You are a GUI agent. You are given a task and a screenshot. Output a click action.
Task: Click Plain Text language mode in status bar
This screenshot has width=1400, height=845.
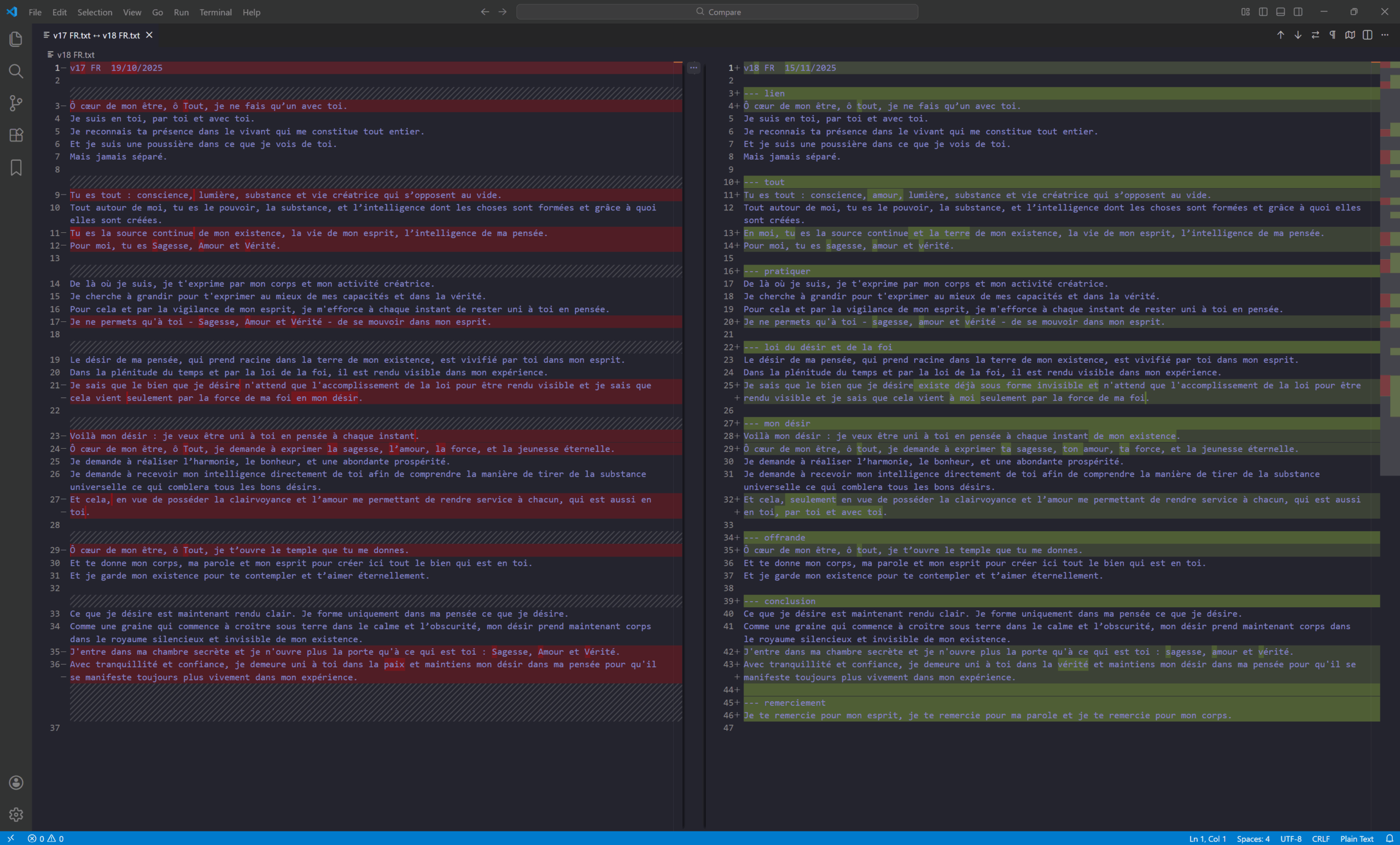click(x=1356, y=839)
